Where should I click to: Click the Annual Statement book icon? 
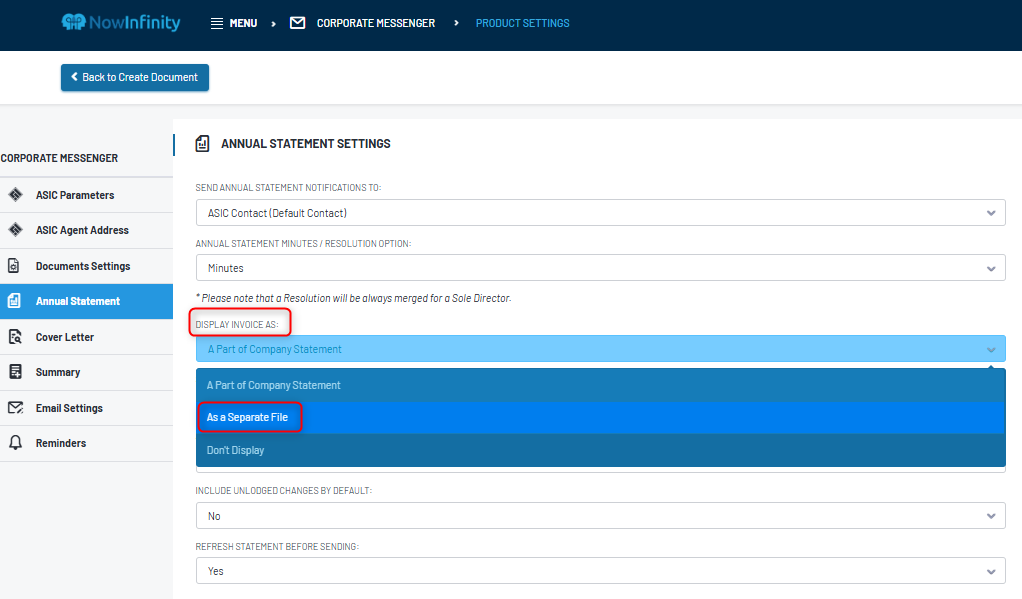pos(13,301)
